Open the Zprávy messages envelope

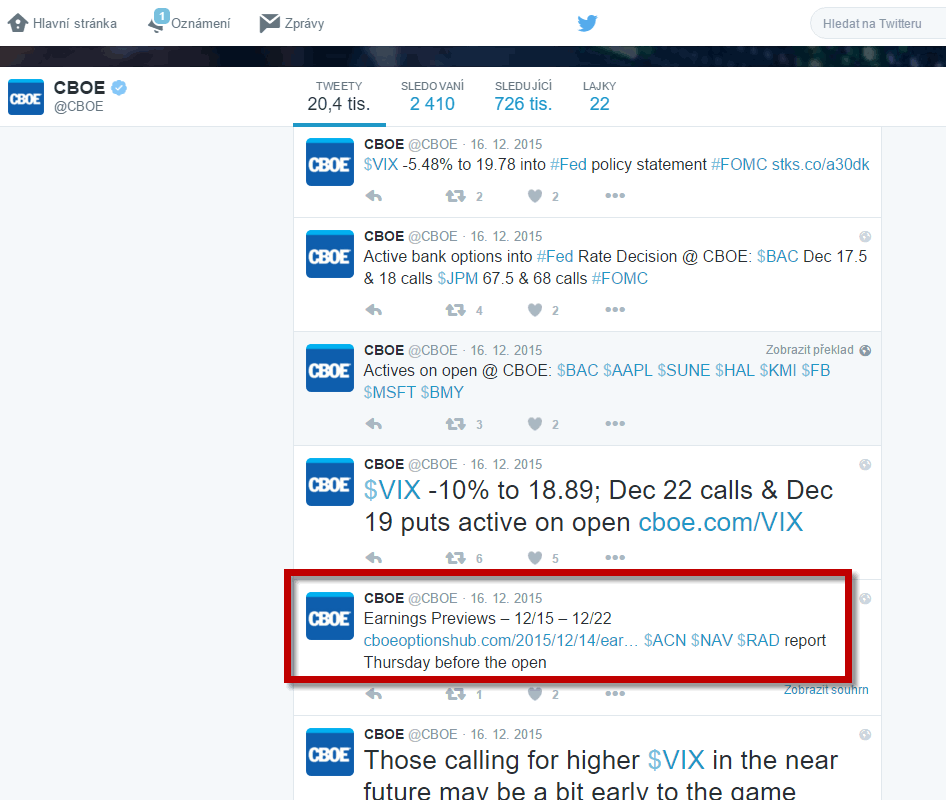[292, 24]
